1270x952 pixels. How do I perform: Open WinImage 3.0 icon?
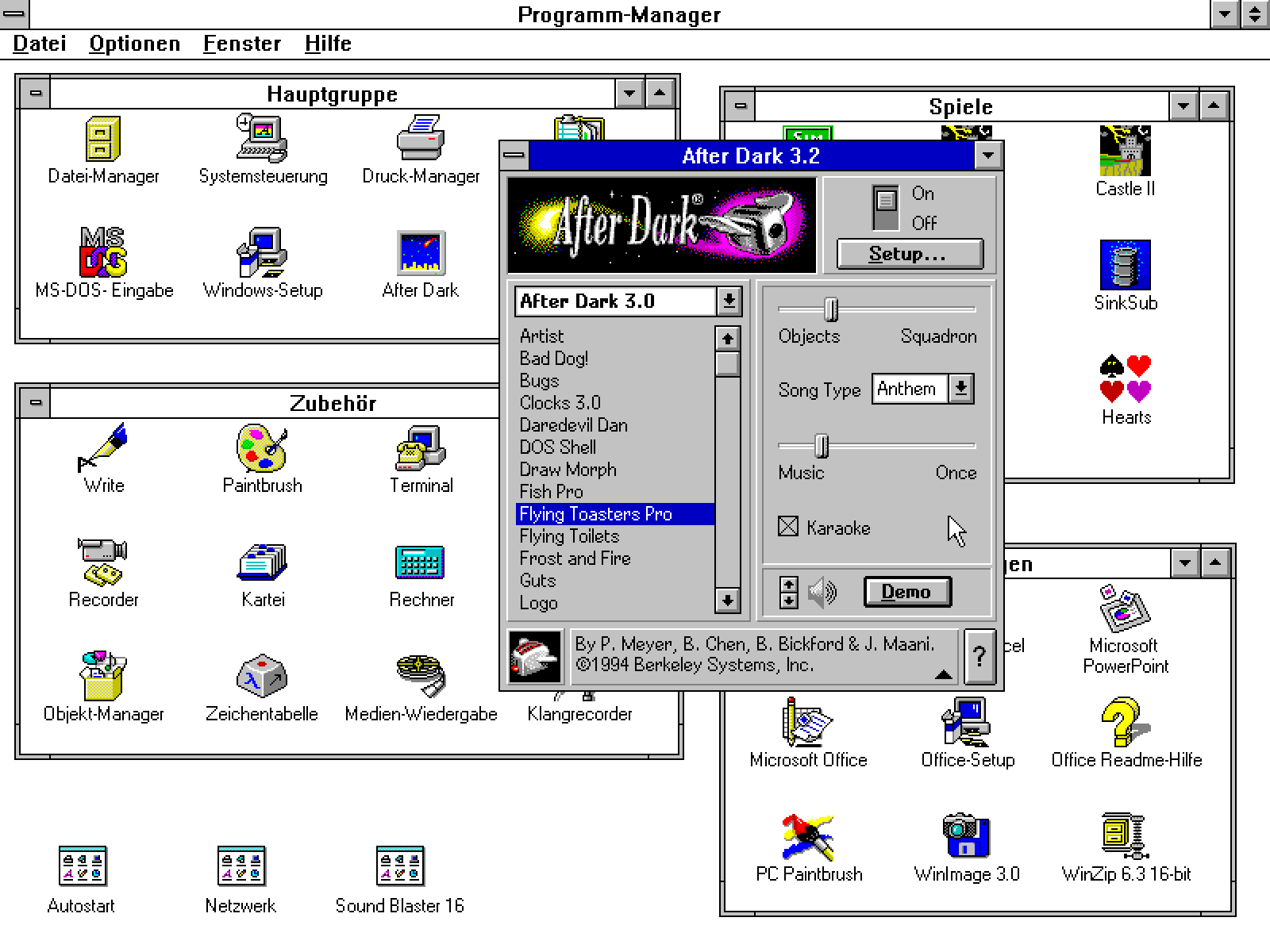coord(967,836)
